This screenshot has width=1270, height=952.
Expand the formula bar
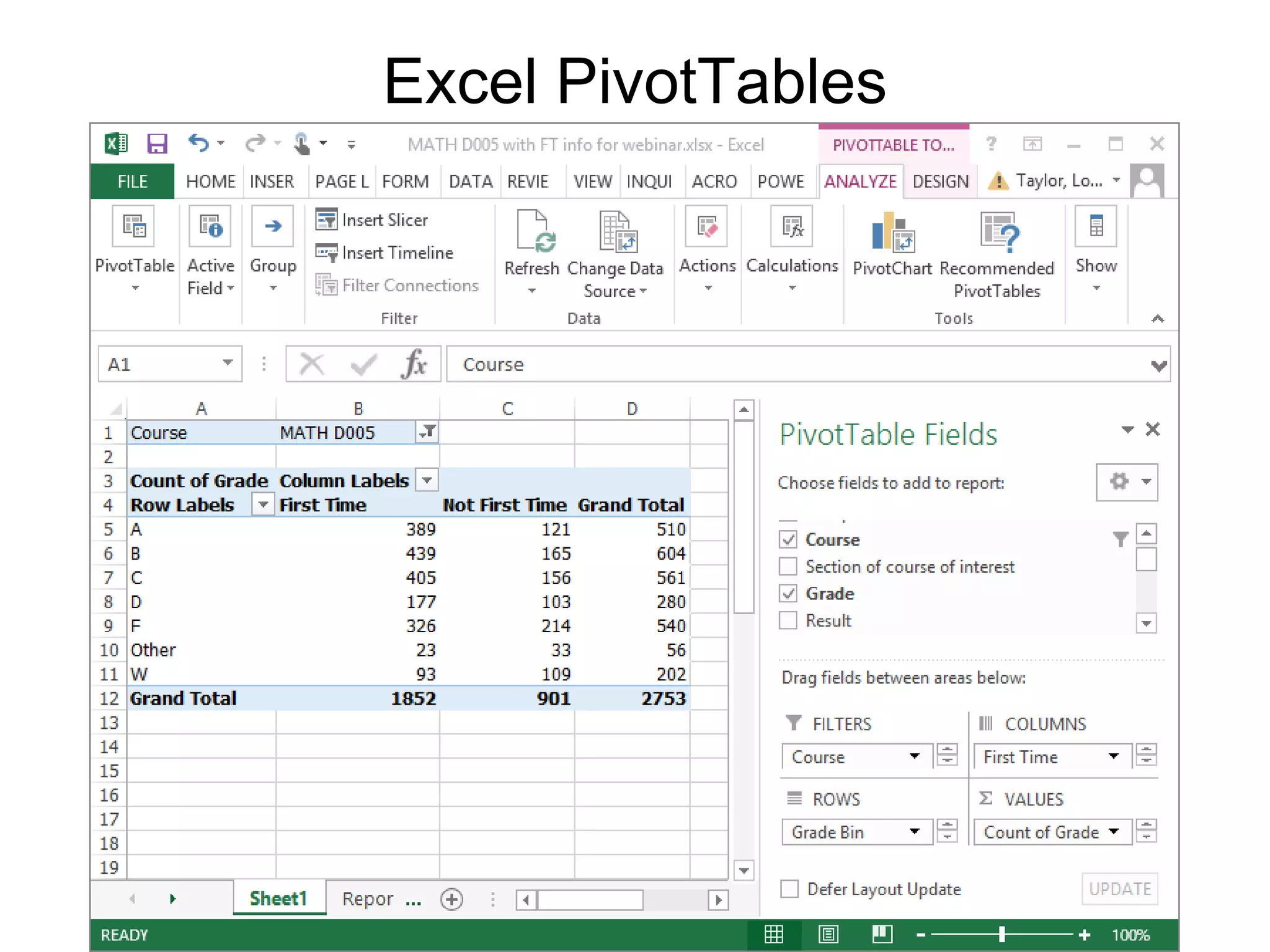point(1158,365)
